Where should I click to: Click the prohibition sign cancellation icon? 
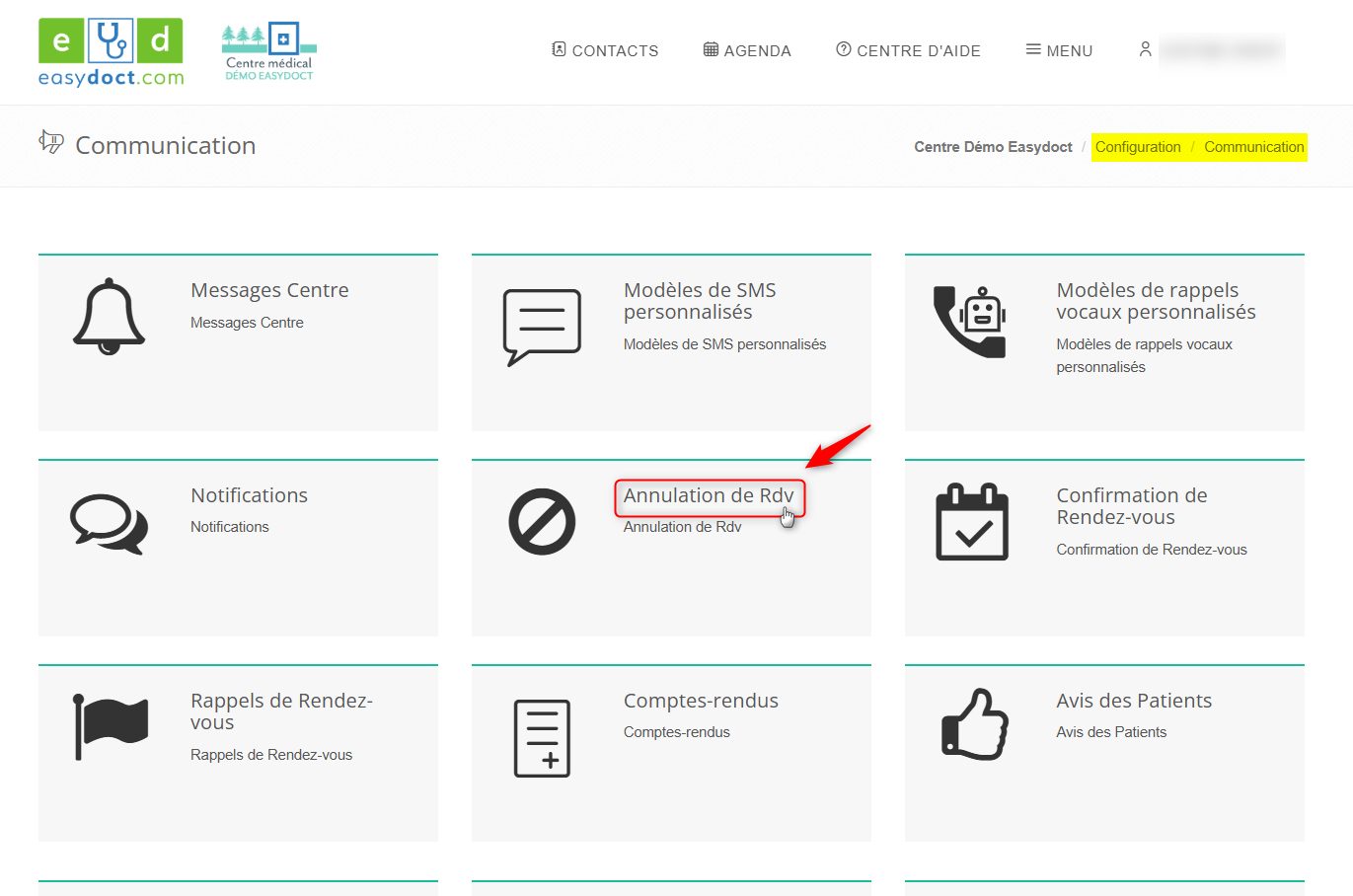tap(542, 521)
